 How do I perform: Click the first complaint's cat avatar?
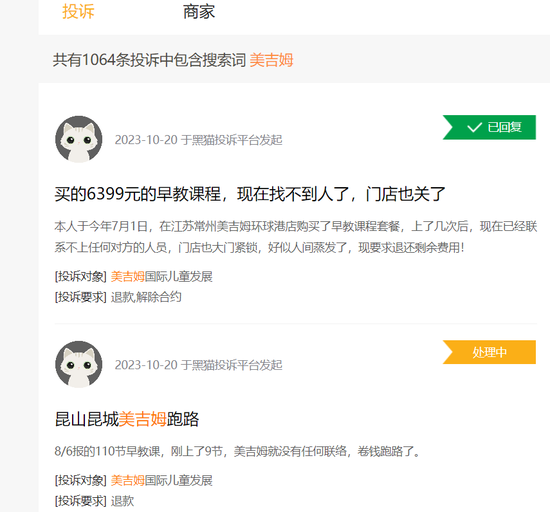79,139
